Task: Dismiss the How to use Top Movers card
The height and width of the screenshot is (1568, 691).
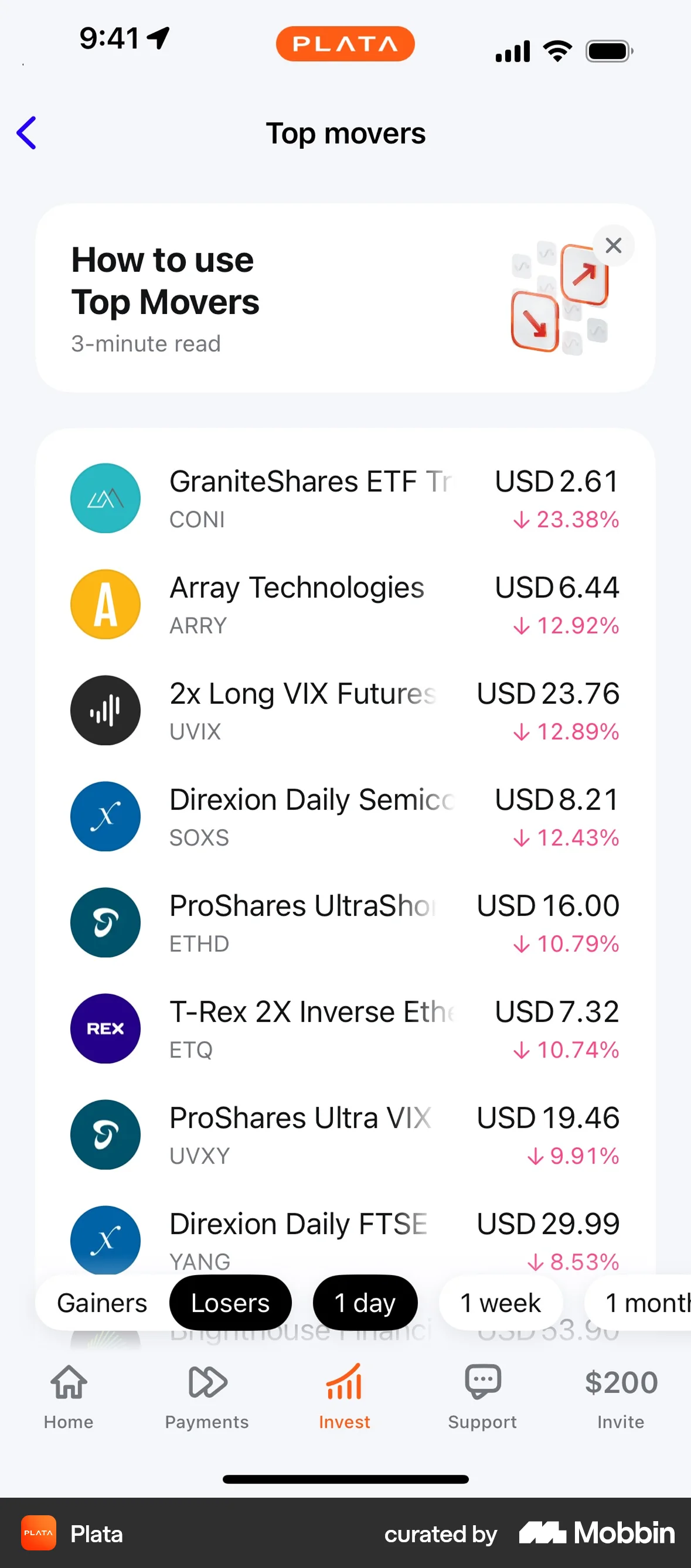Action: (x=613, y=246)
